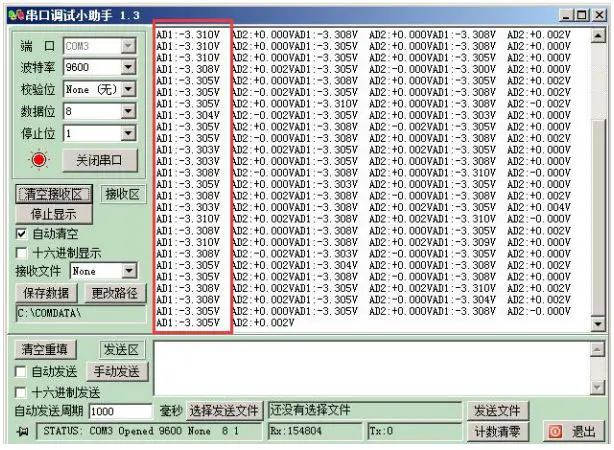Viewport: 614px width, 450px height.
Task: Open the 停止位 1 dropdown
Action: (x=128, y=133)
